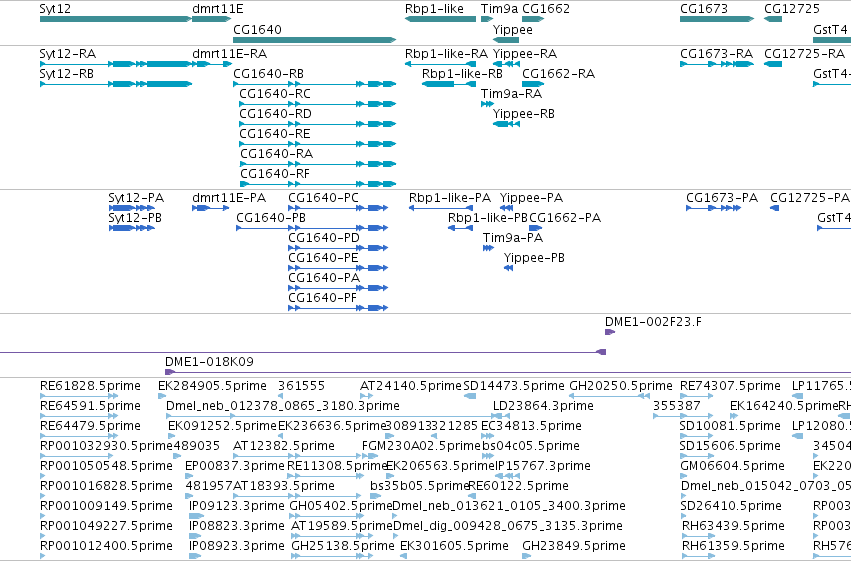851x561 pixels.
Task: Select transcript Yippee-RB
Action: [506, 124]
